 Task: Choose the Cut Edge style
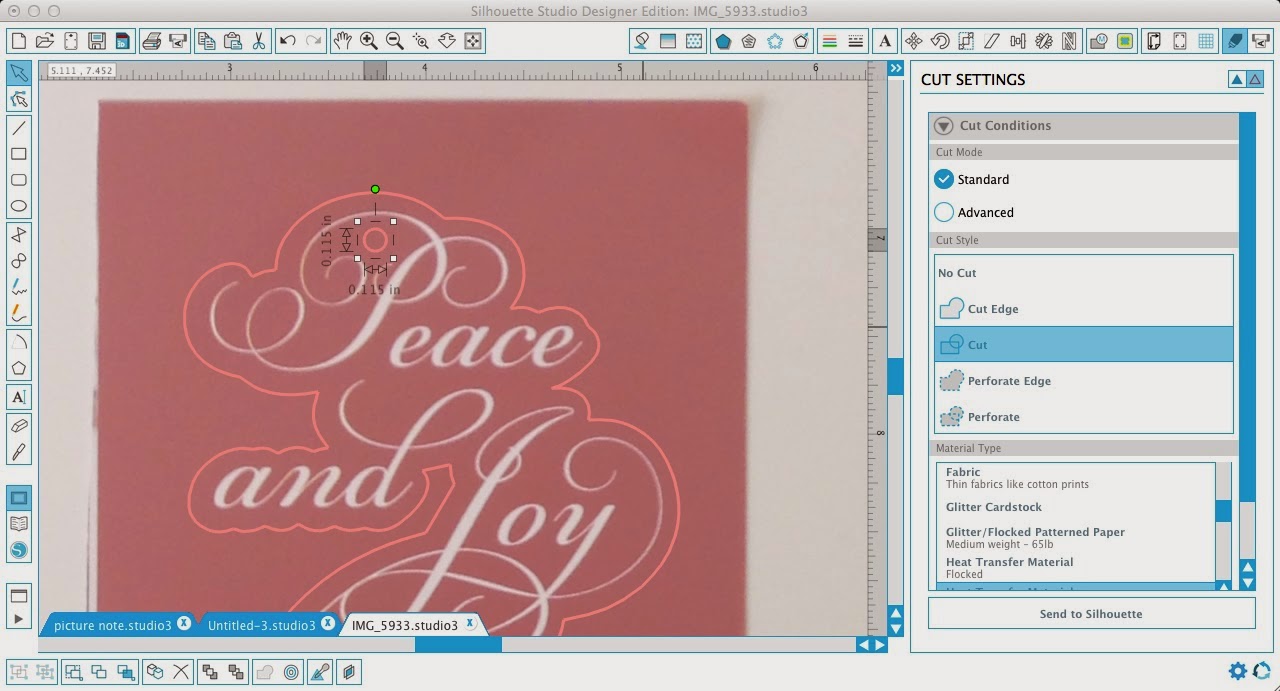(x=1084, y=309)
